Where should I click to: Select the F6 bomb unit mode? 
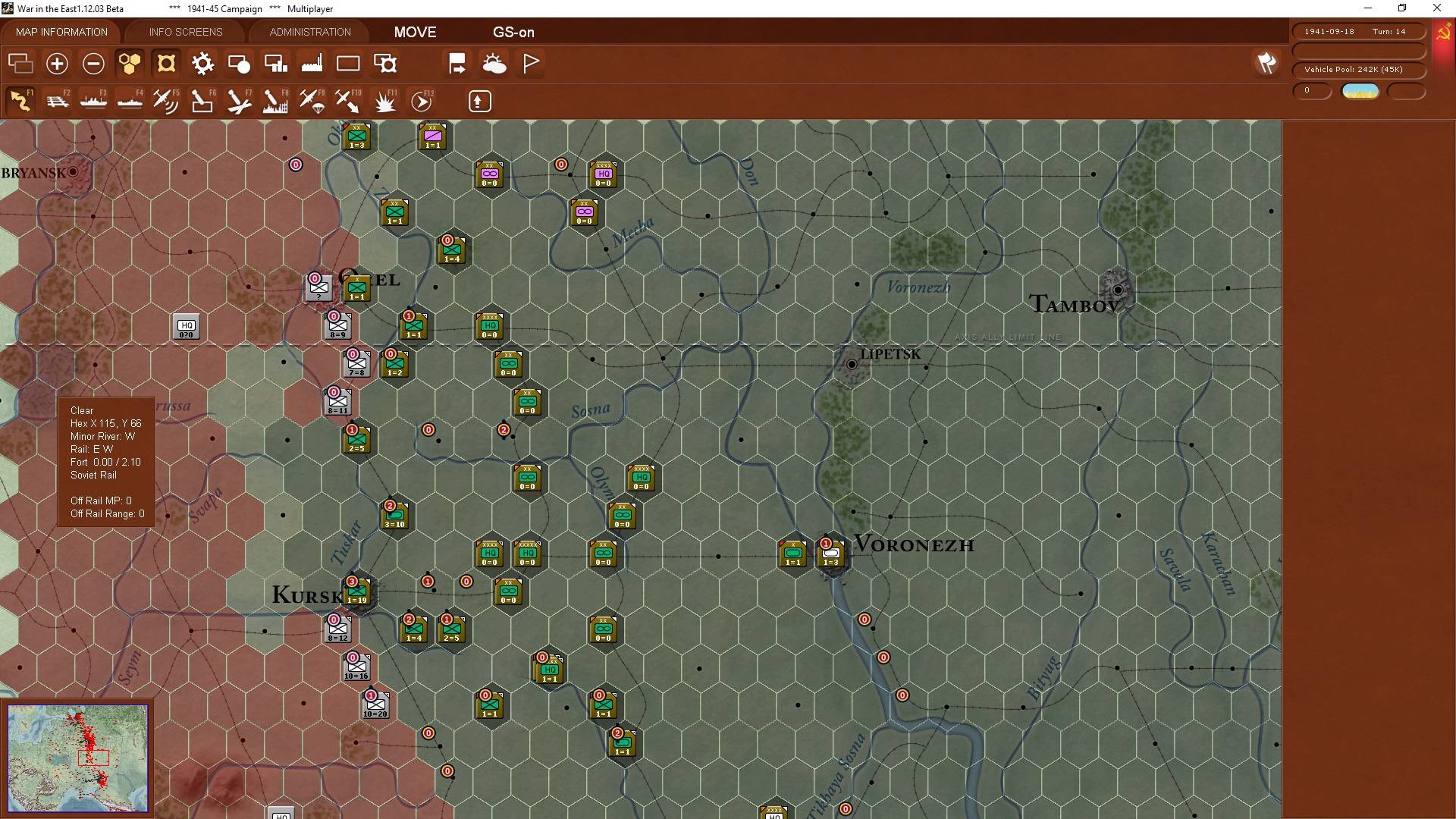click(202, 101)
